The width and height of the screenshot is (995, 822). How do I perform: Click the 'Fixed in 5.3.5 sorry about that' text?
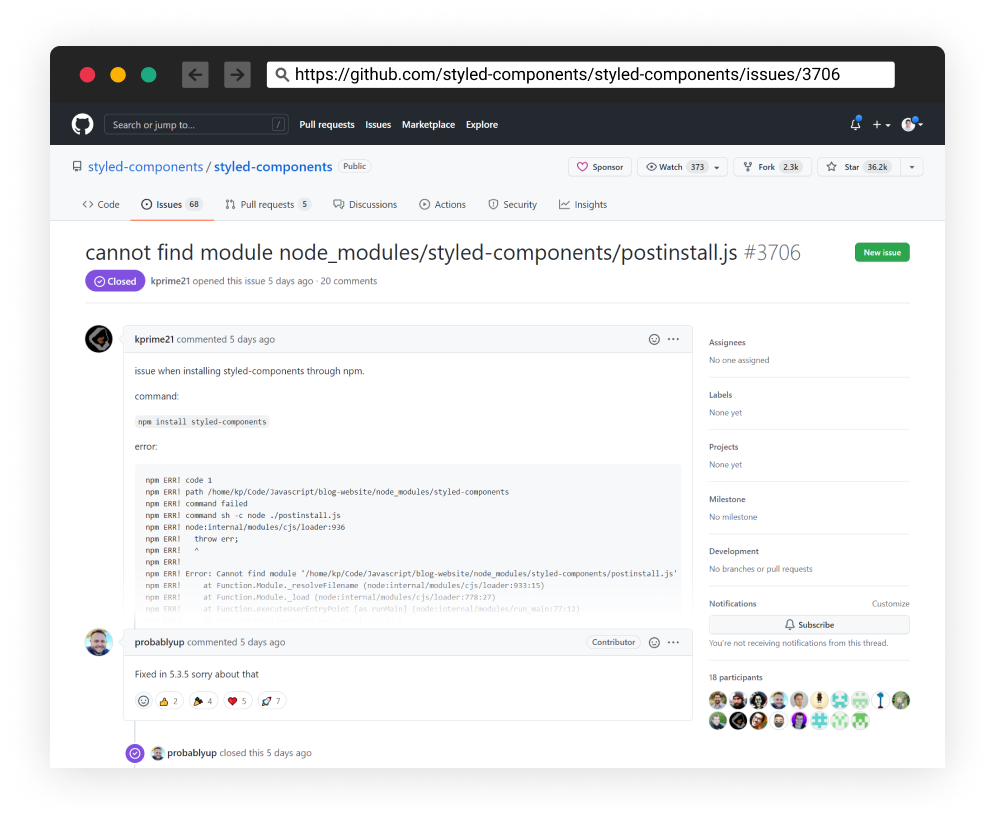pos(197,674)
